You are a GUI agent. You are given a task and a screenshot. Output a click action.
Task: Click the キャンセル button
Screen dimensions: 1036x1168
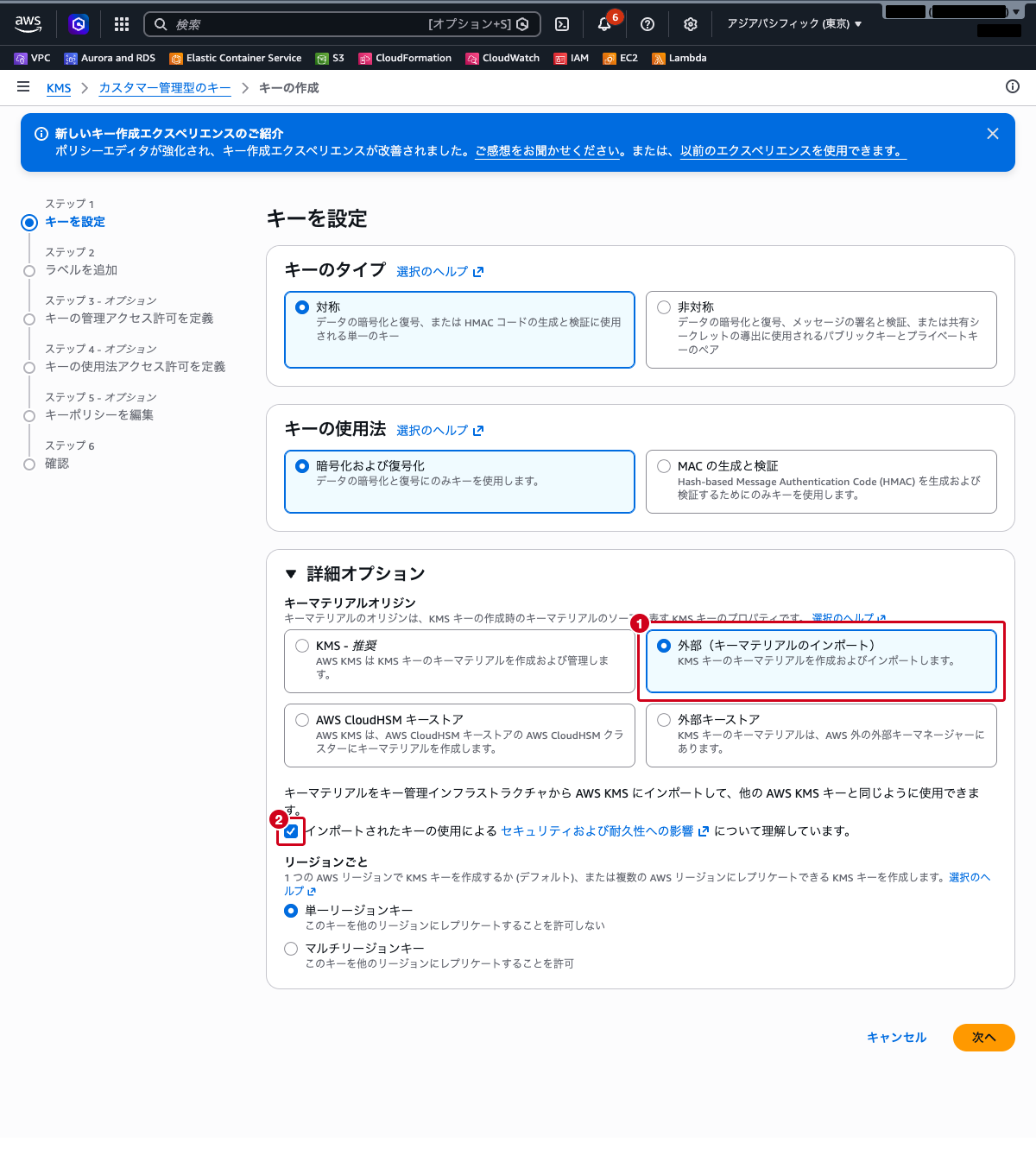896,1038
